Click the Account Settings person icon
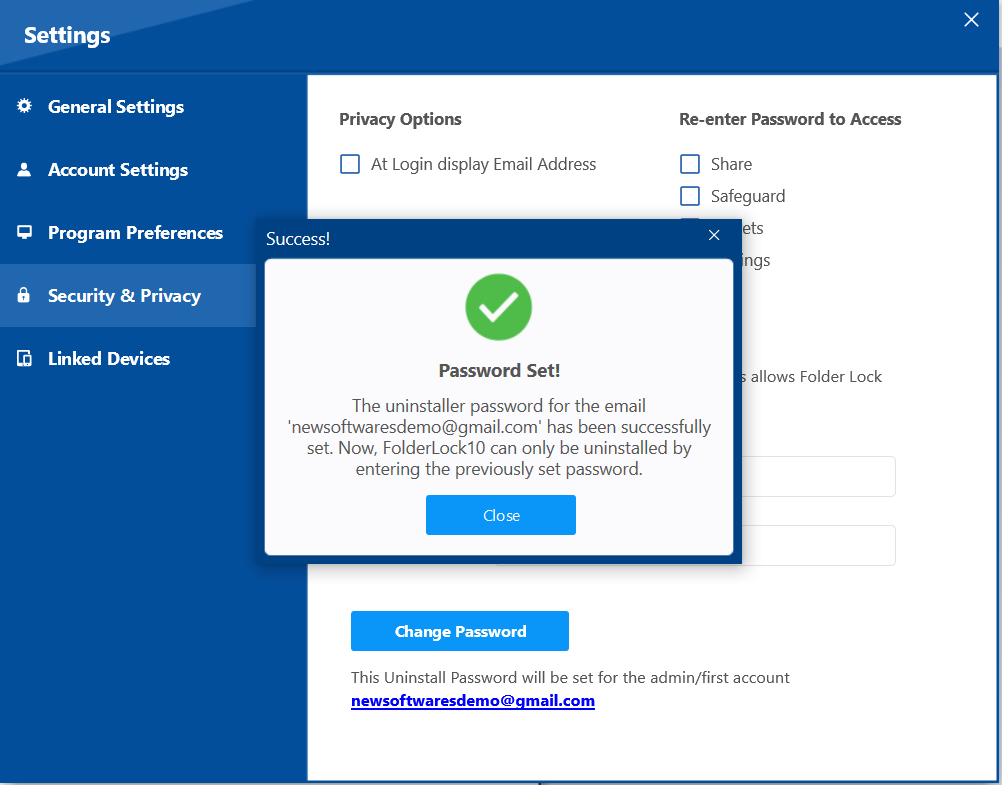This screenshot has width=1002, height=785. [x=24, y=169]
